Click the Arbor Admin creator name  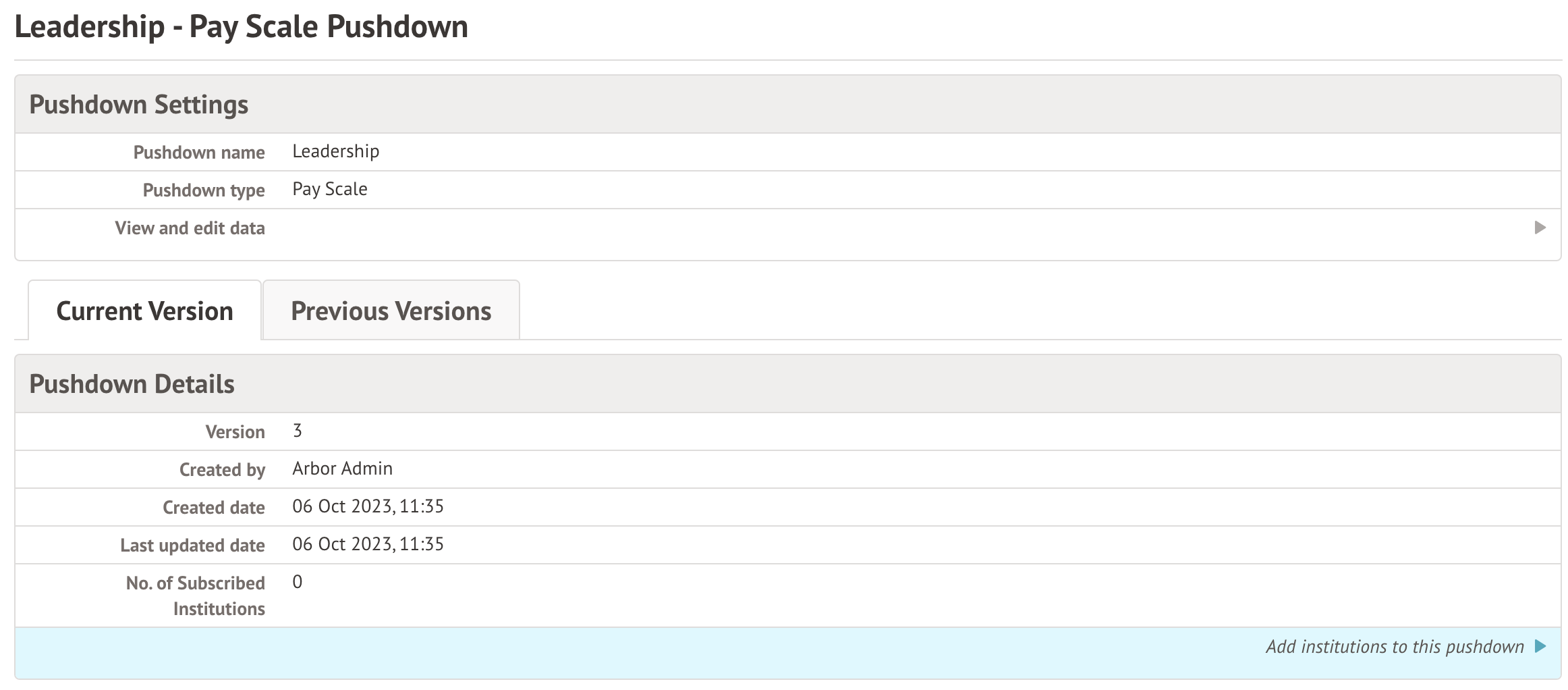[342, 469]
